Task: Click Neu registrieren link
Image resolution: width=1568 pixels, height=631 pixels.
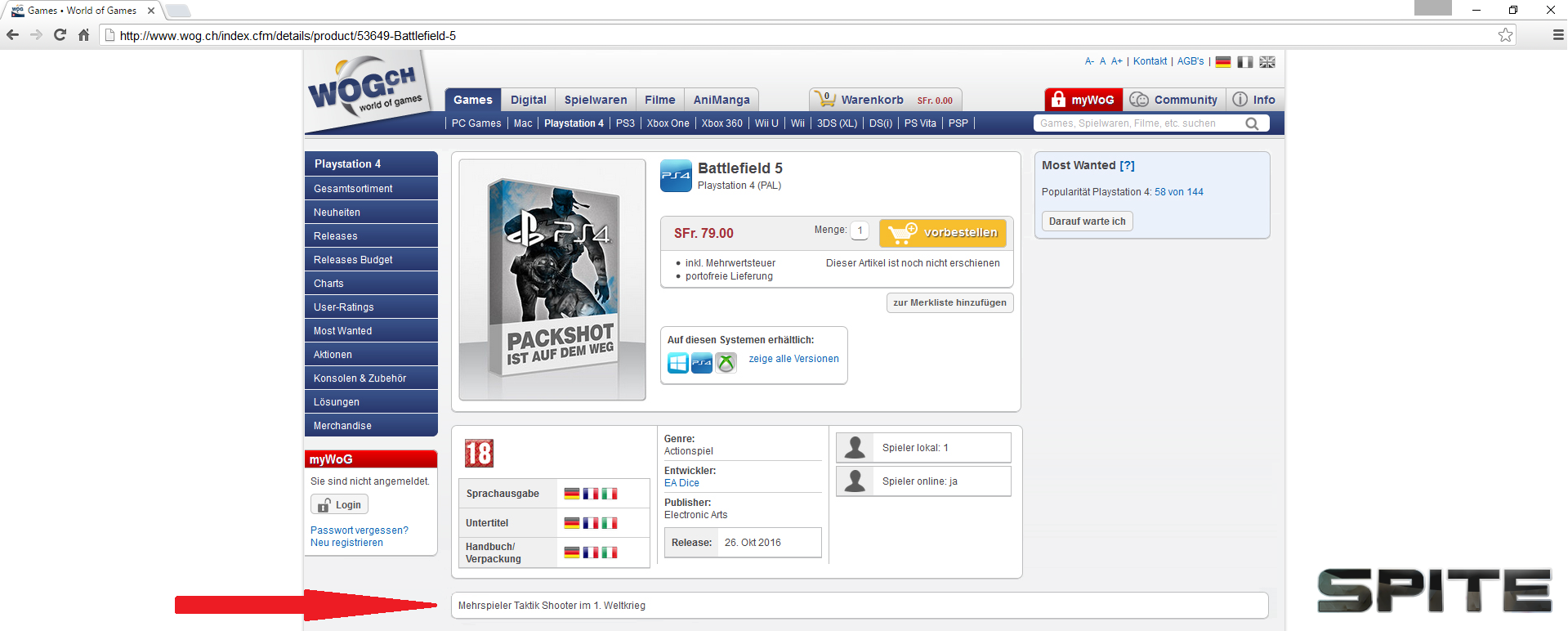Action: (x=346, y=543)
